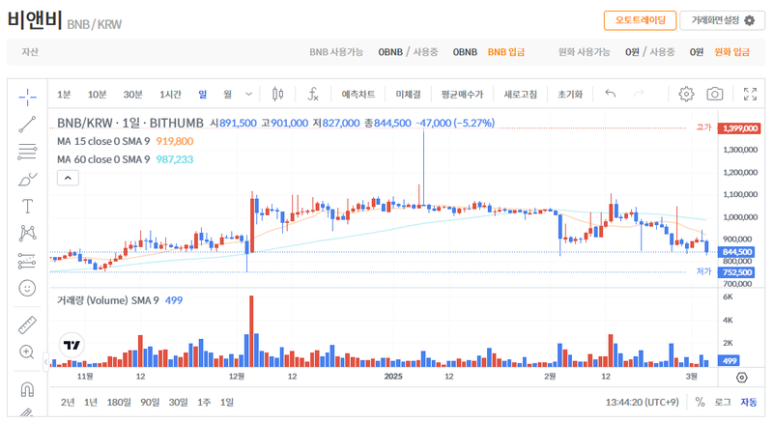The image size is (773, 423).
Task: Click the 844,500 current price label
Action: [x=737, y=252]
